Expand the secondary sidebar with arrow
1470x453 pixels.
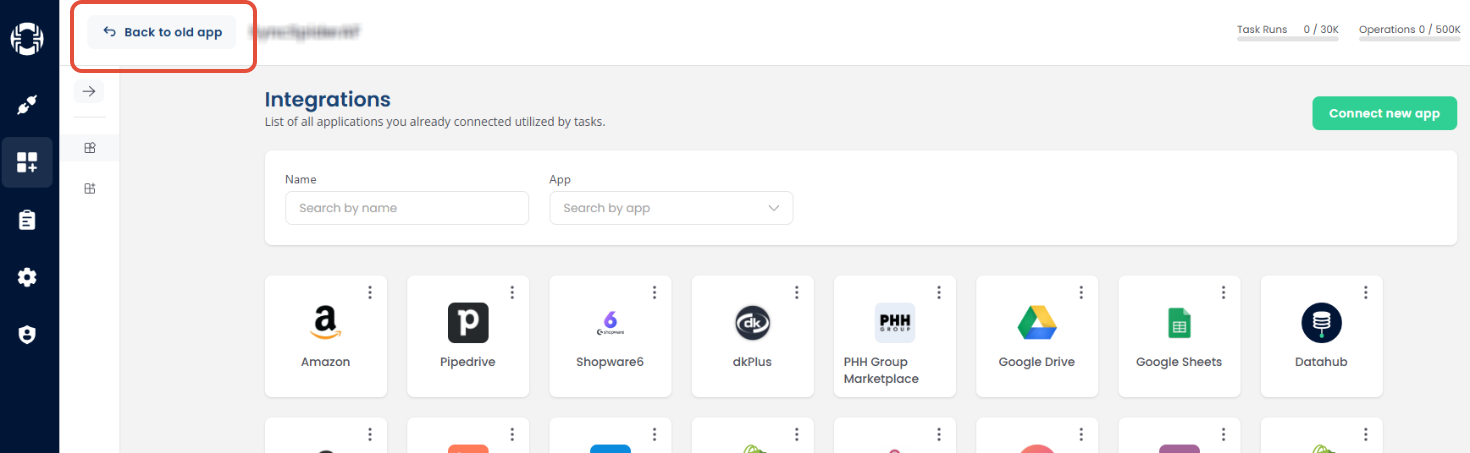[89, 91]
